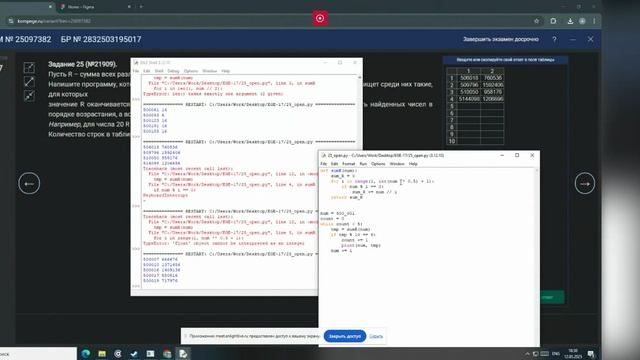Select answer table cell containing 500018
Screen dimensions: 640x360
(x=469, y=78)
